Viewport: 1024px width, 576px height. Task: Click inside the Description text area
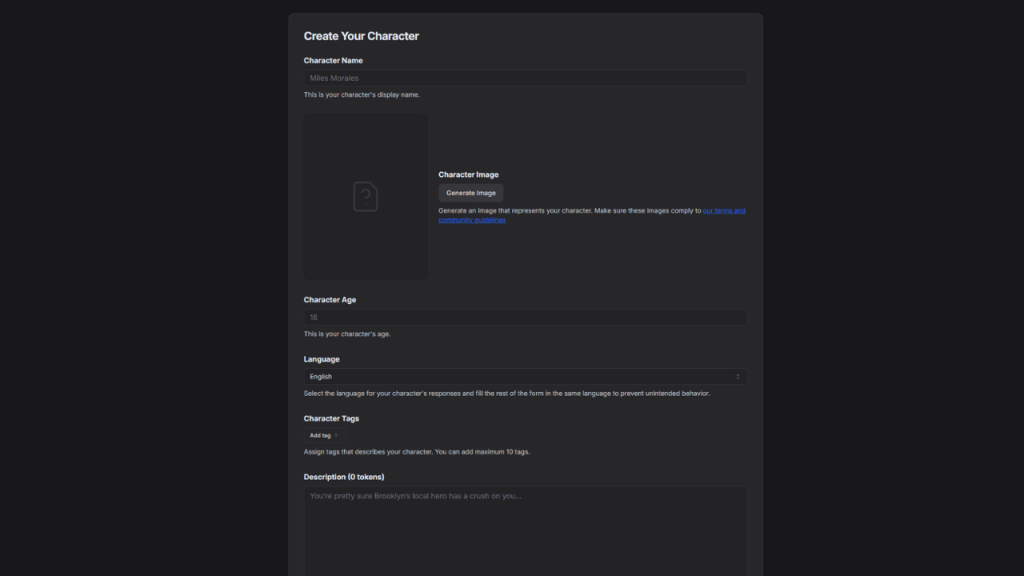[x=525, y=531]
